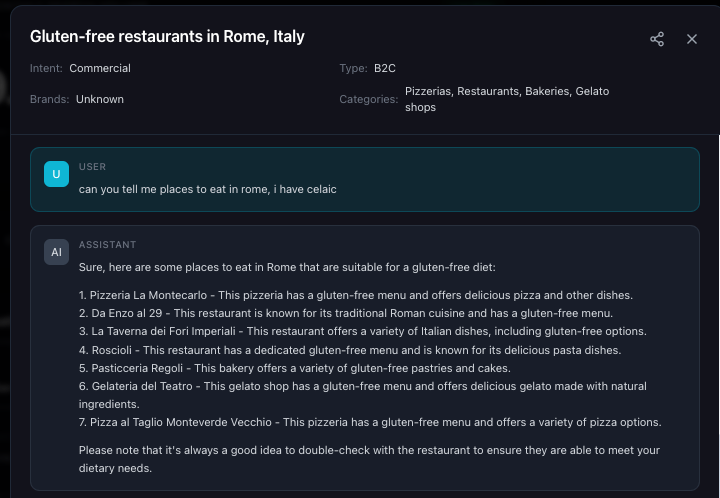Click the 'B2C' type value
Screen dimensions: 720x498
click(x=385, y=69)
